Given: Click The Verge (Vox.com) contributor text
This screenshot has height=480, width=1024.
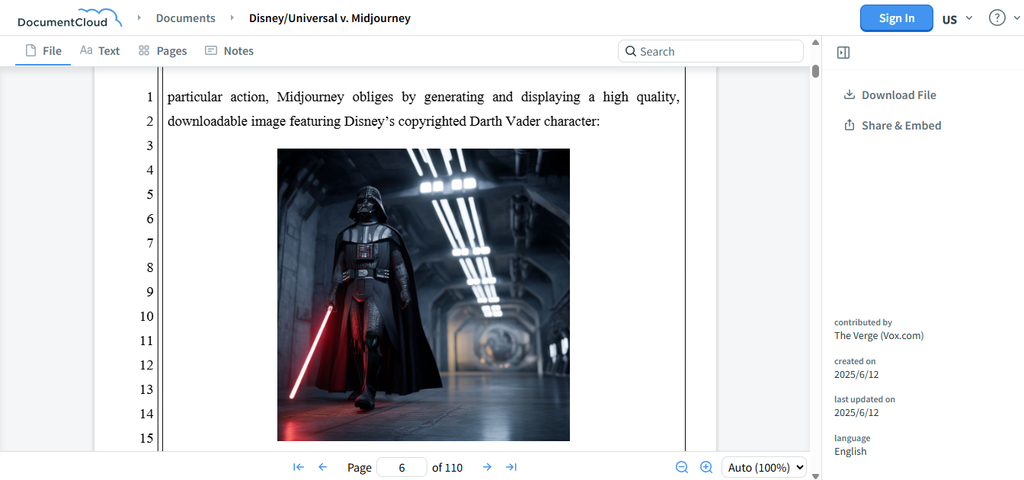Looking at the screenshot, I should [x=879, y=336].
